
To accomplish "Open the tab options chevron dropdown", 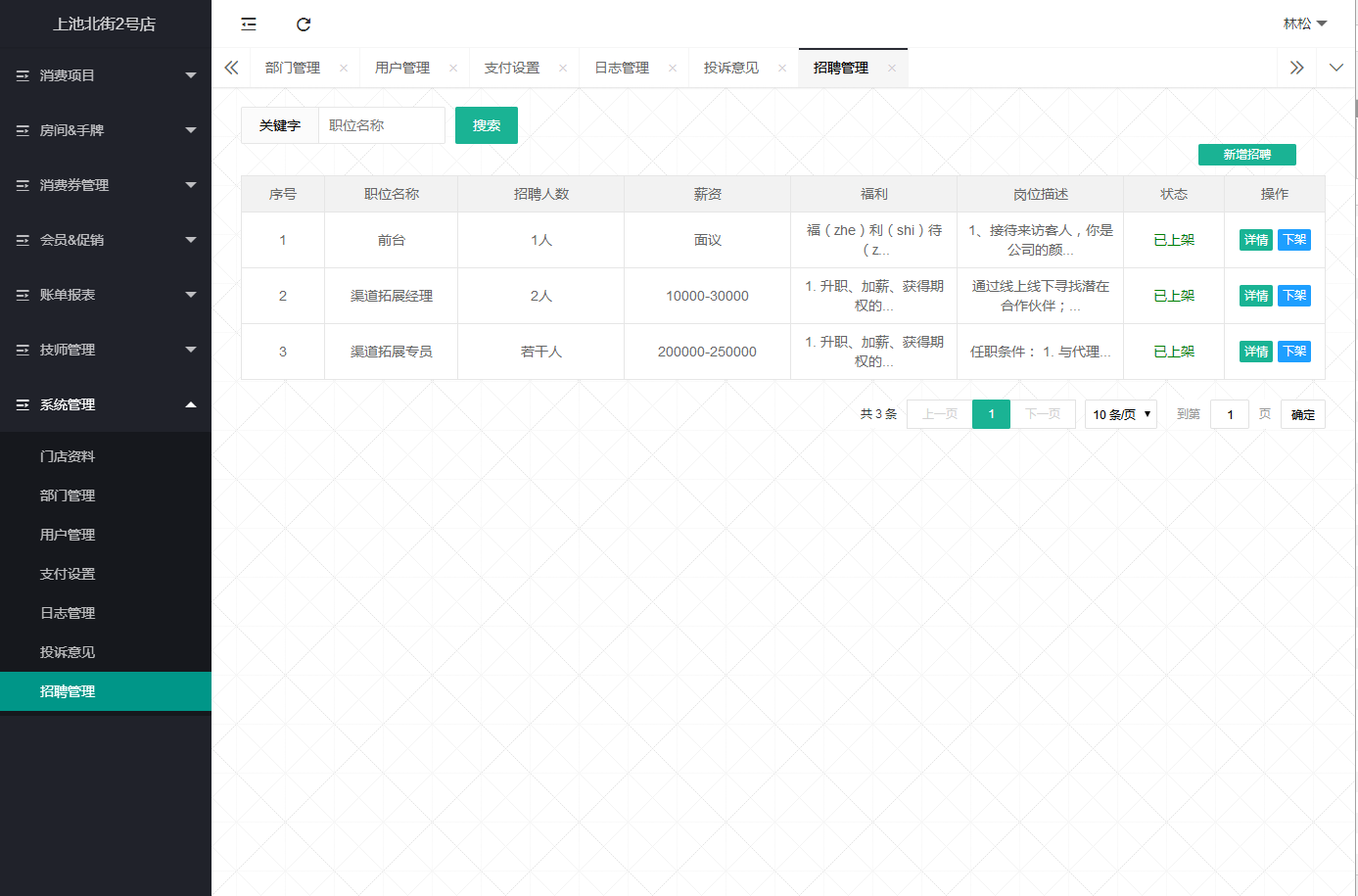I will tap(1336, 68).
